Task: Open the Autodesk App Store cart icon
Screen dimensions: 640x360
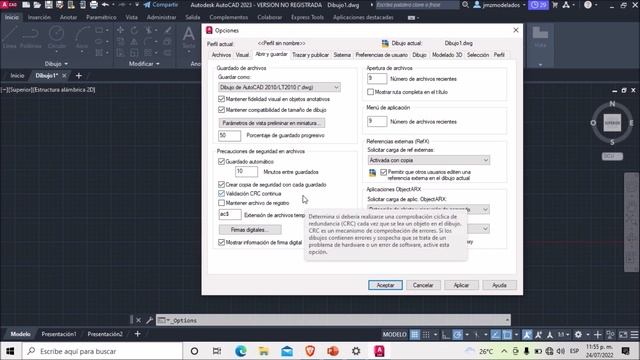Action: coord(555,5)
